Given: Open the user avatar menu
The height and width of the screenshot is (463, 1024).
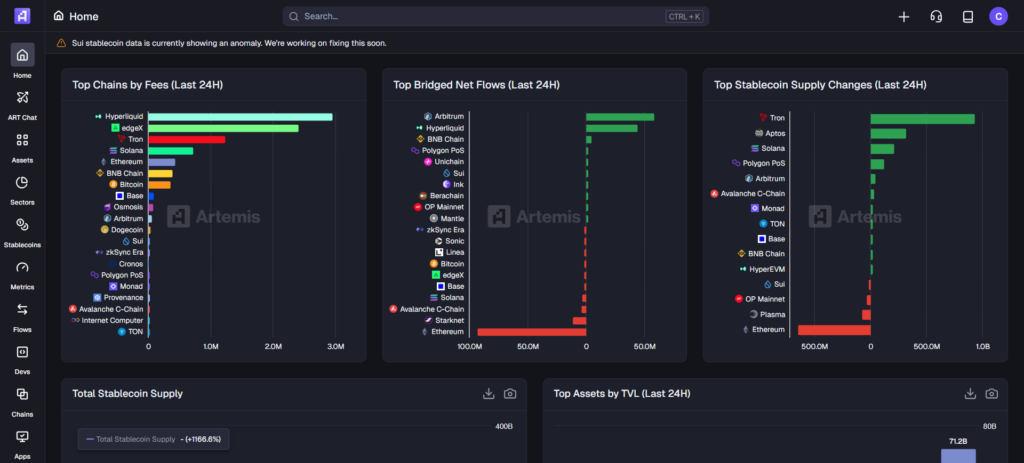Looking at the screenshot, I should [x=999, y=16].
